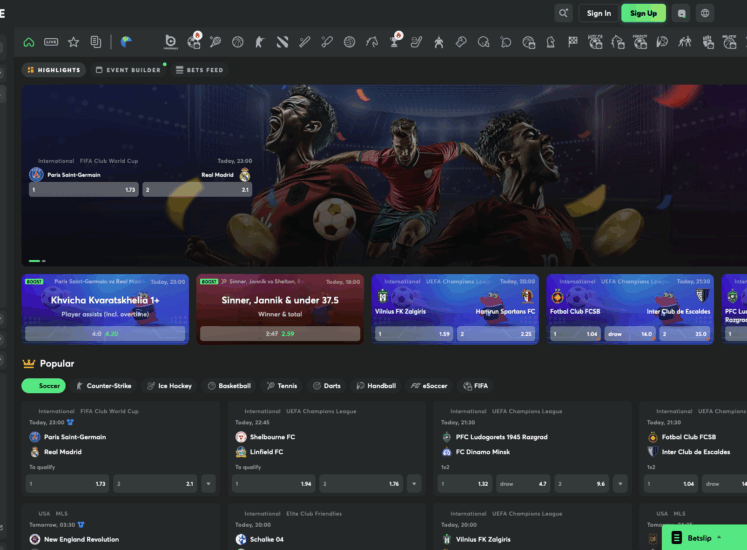Switch to the Bets Feed tab
Screen dimensions: 747x550
point(199,70)
